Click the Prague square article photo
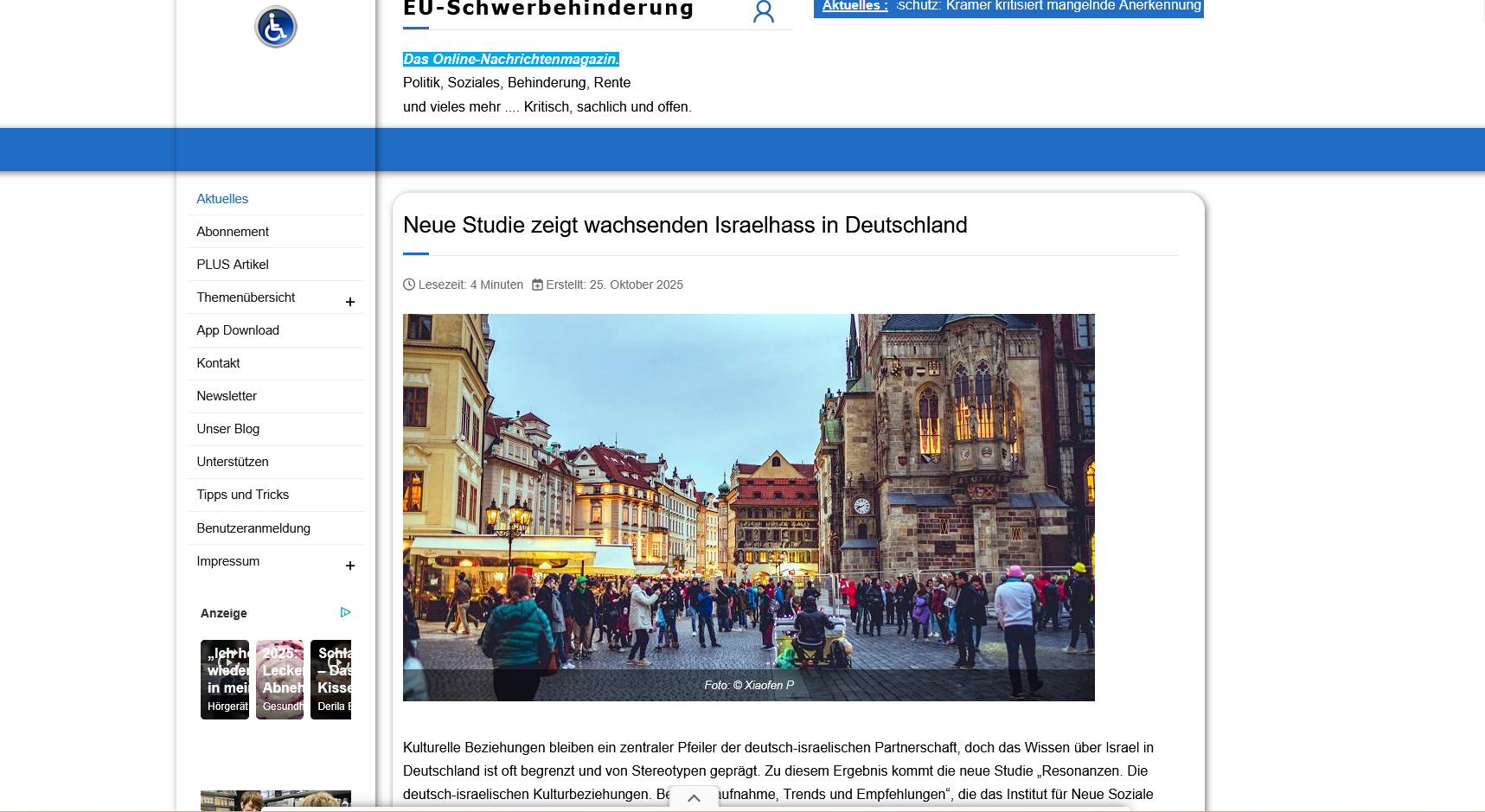The image size is (1485, 812). pos(749,507)
